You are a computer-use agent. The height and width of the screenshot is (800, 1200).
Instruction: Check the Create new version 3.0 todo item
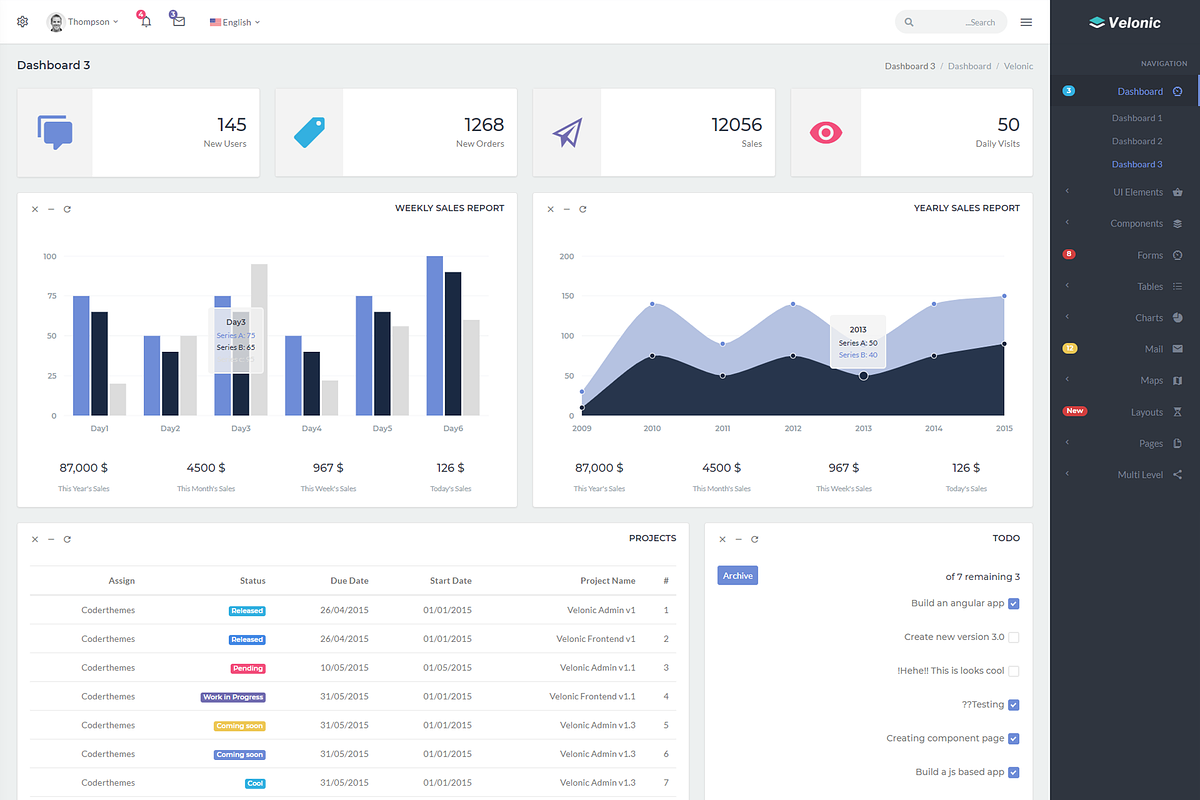pos(1014,637)
